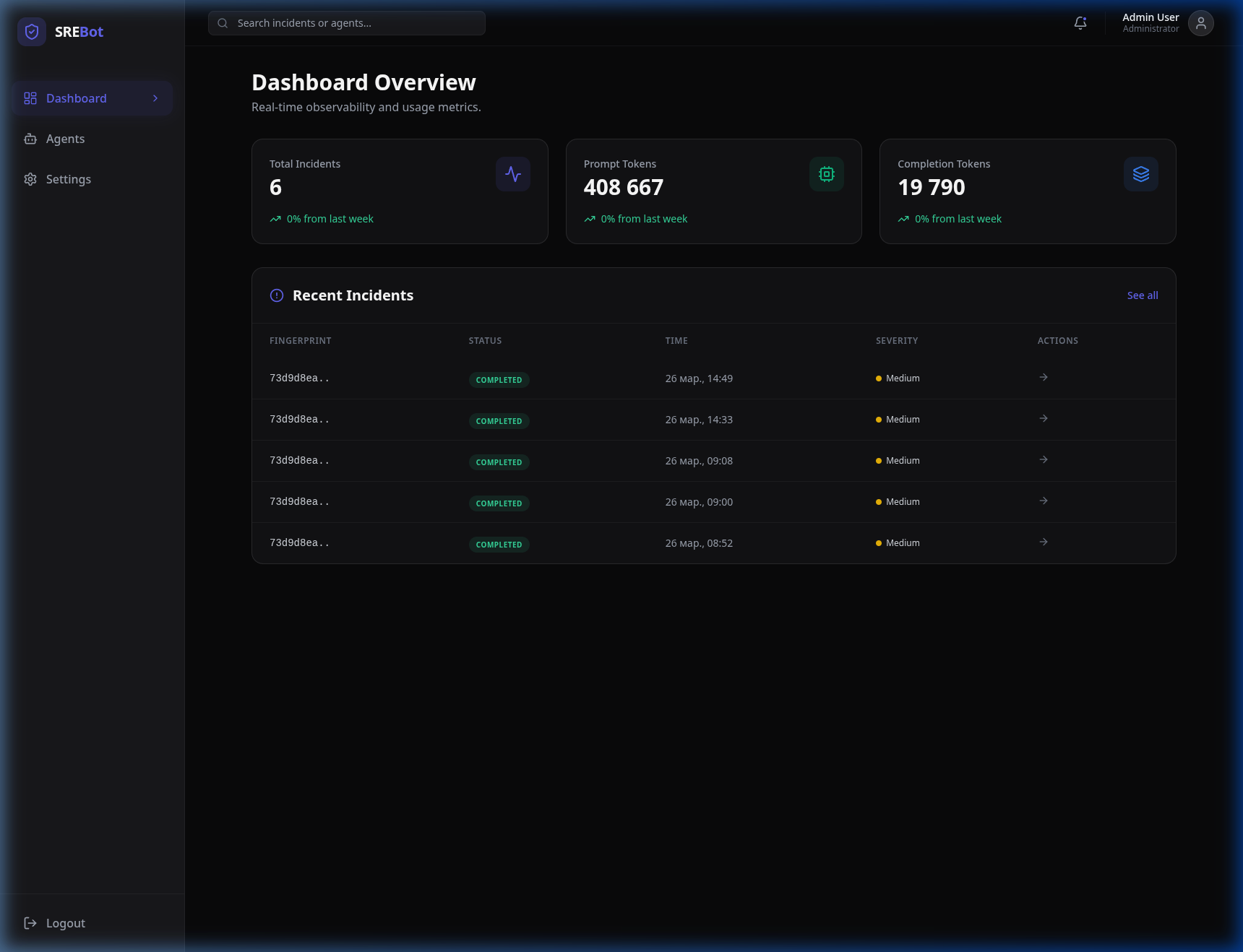Click the Completion Tokens layers icon
This screenshot has width=1243, height=952.
point(1141,174)
